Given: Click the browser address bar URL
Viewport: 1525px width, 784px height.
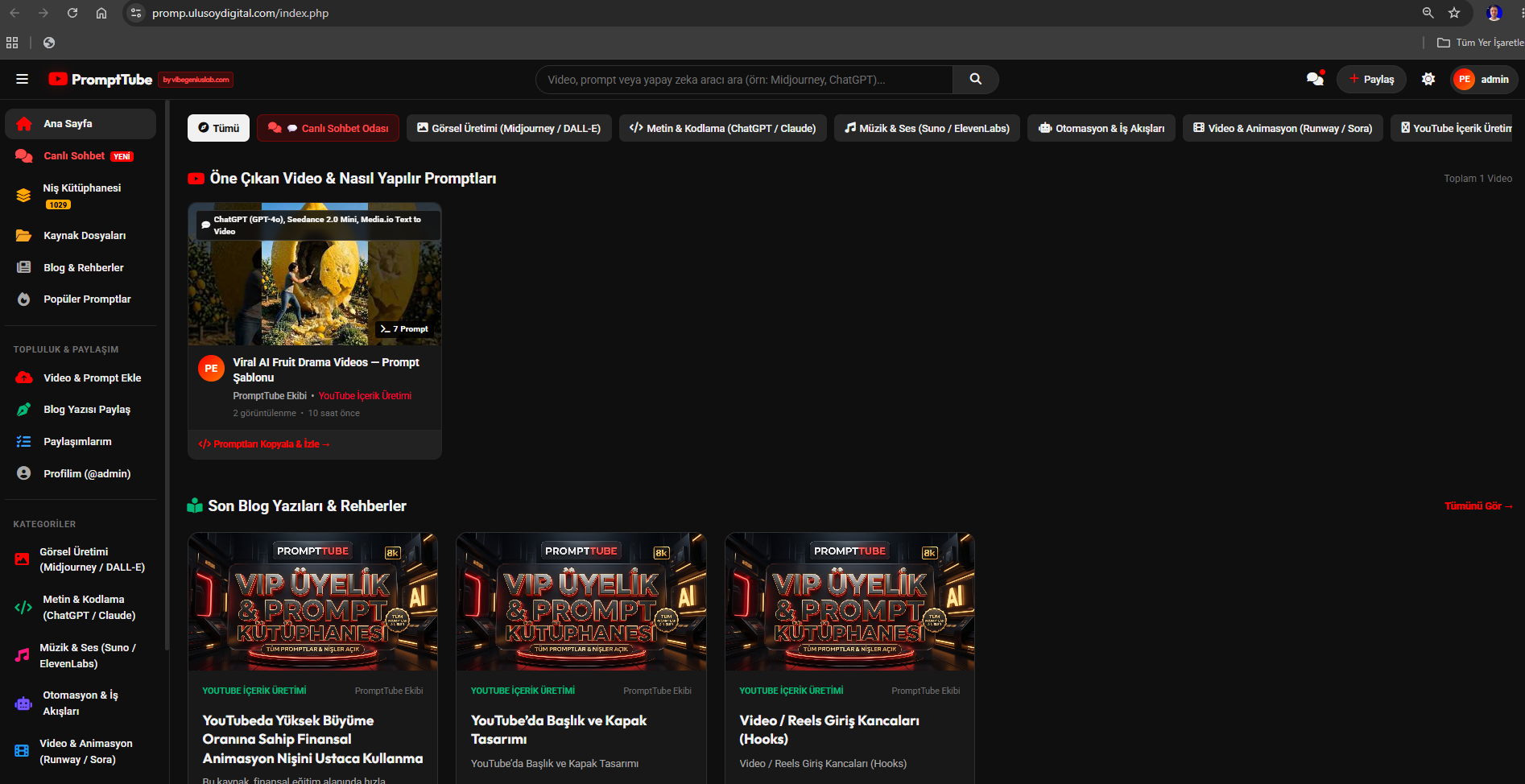Looking at the screenshot, I should tap(240, 13).
